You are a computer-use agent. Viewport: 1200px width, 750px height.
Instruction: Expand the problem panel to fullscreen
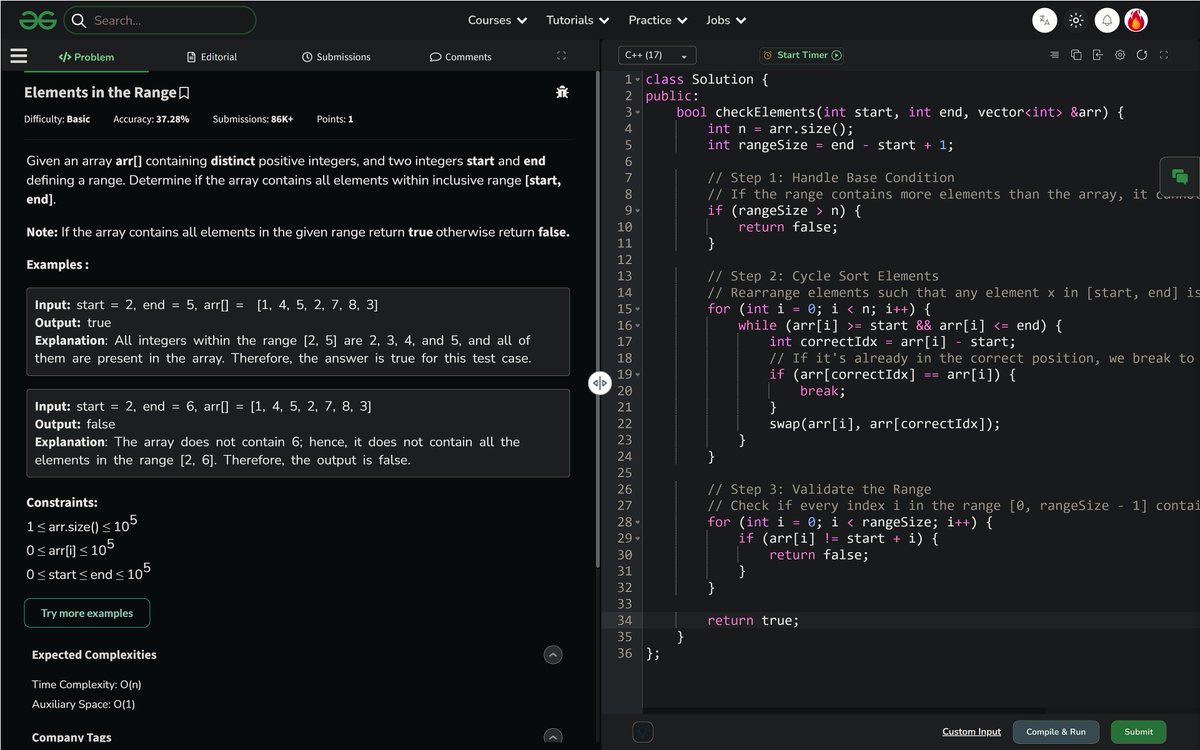(561, 56)
